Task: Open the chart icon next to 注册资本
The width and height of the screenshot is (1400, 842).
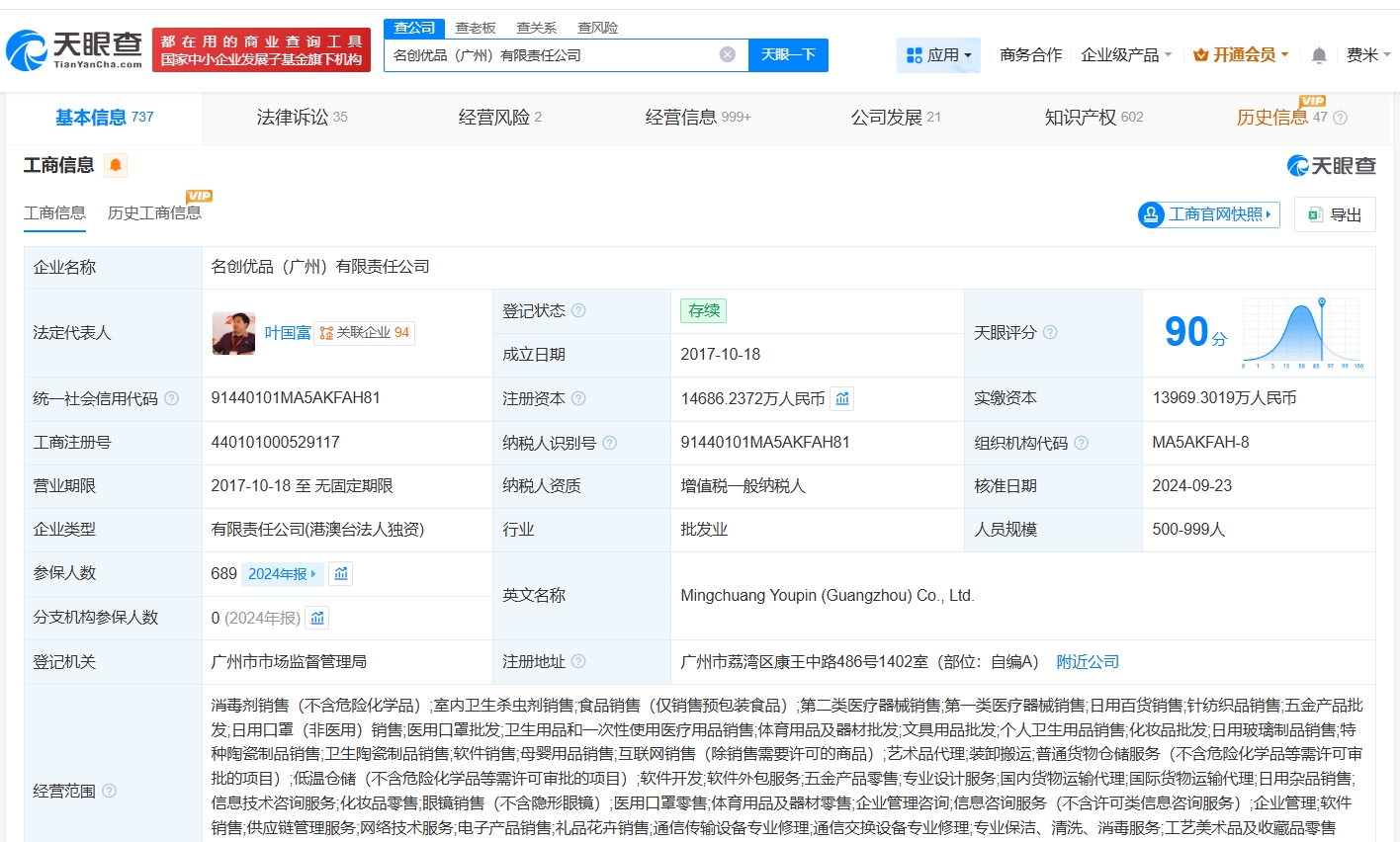Action: (x=842, y=398)
